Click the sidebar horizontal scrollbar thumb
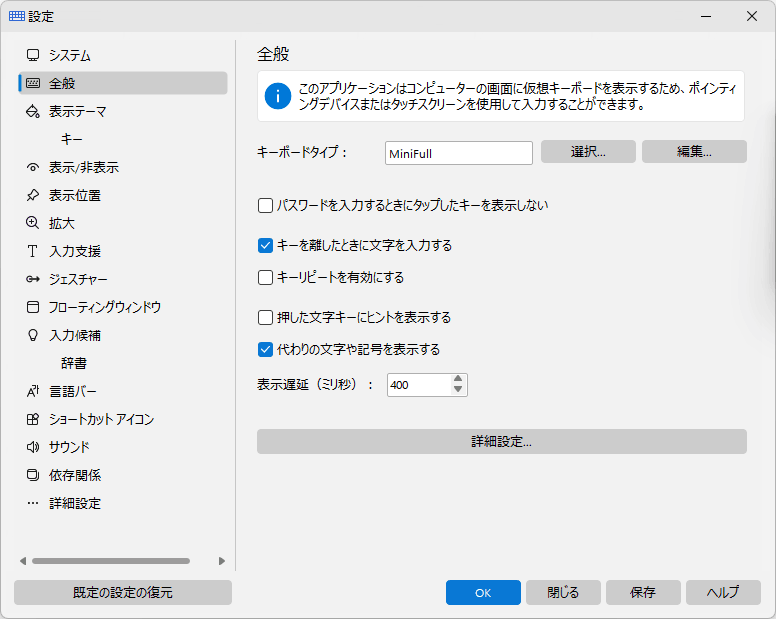Image resolution: width=776 pixels, height=619 pixels. [x=111, y=561]
